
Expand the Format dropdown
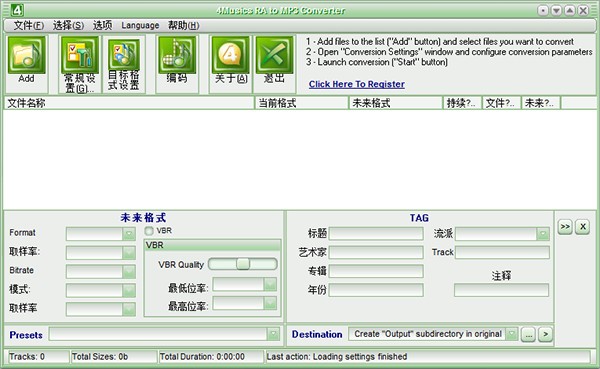(x=129, y=233)
